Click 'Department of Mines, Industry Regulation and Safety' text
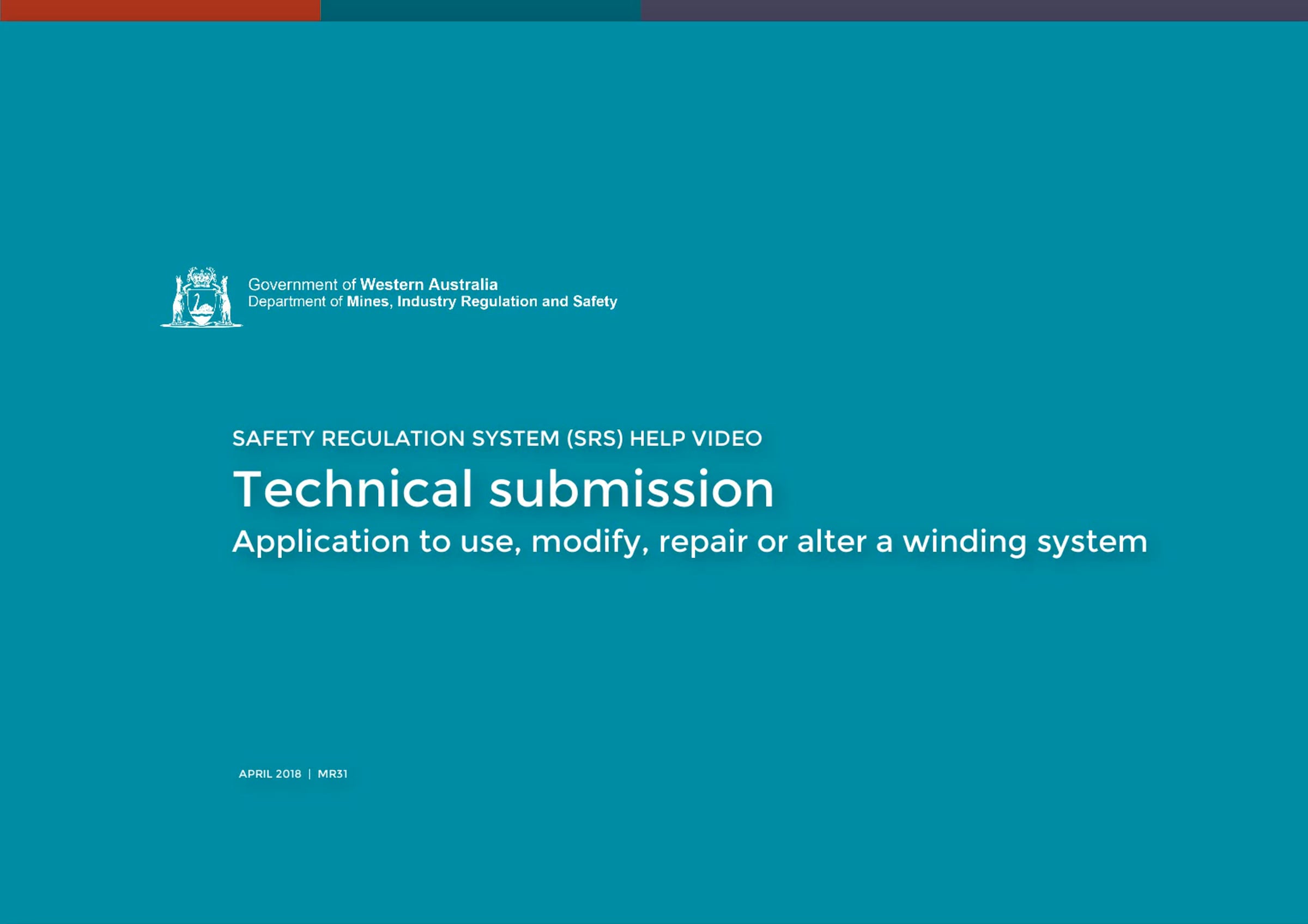Image resolution: width=1308 pixels, height=924 pixels. click(432, 301)
